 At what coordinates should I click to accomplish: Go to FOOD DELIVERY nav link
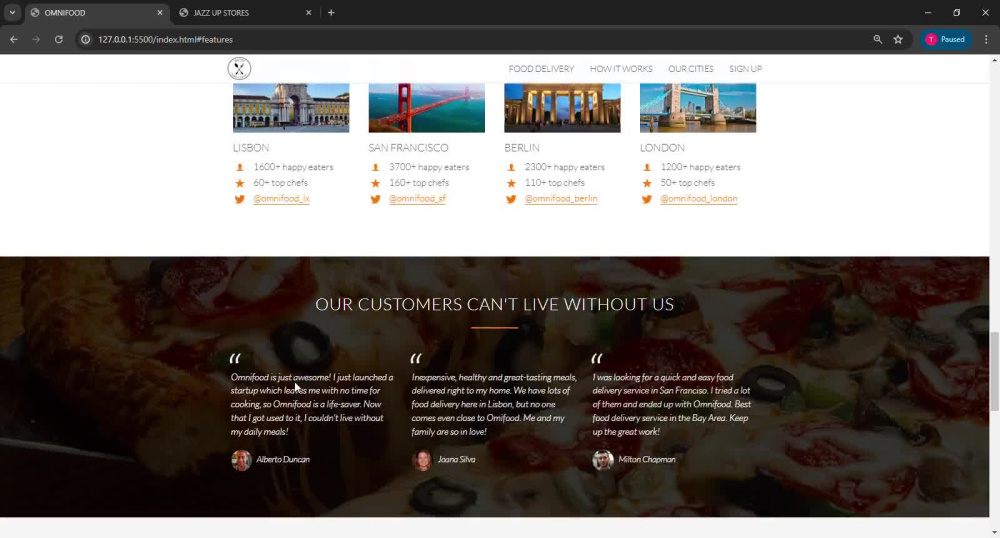click(541, 69)
